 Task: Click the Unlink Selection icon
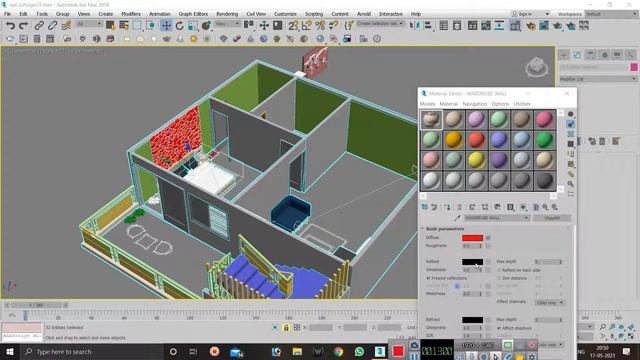pos(53,26)
